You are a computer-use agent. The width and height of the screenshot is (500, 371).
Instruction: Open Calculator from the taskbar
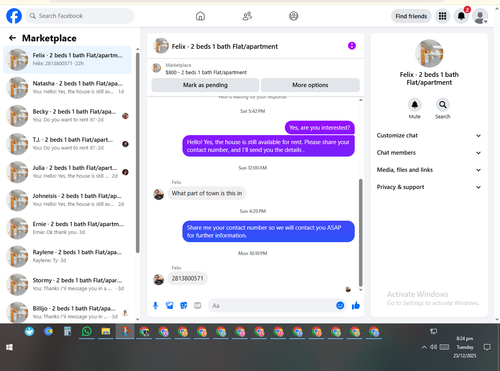point(67,331)
